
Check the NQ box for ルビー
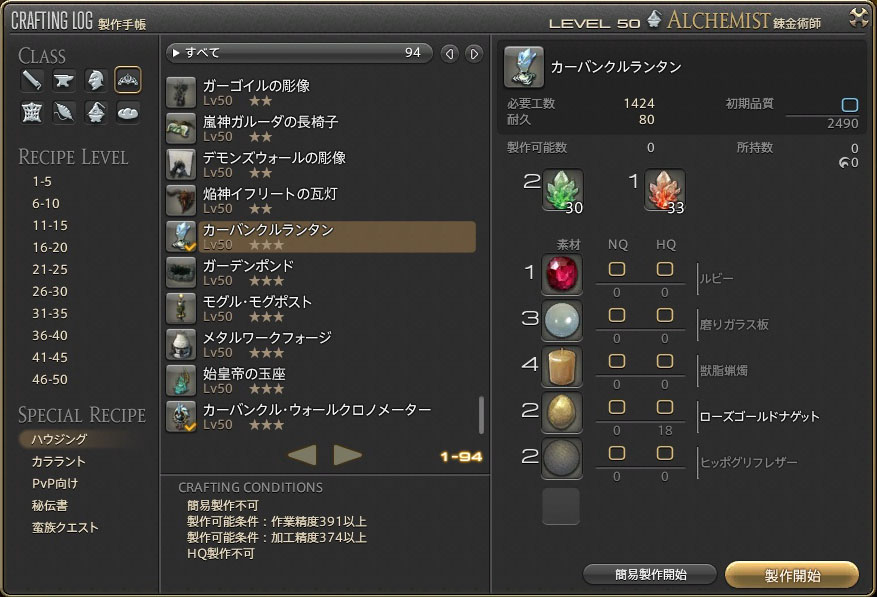pyautogui.click(x=616, y=269)
